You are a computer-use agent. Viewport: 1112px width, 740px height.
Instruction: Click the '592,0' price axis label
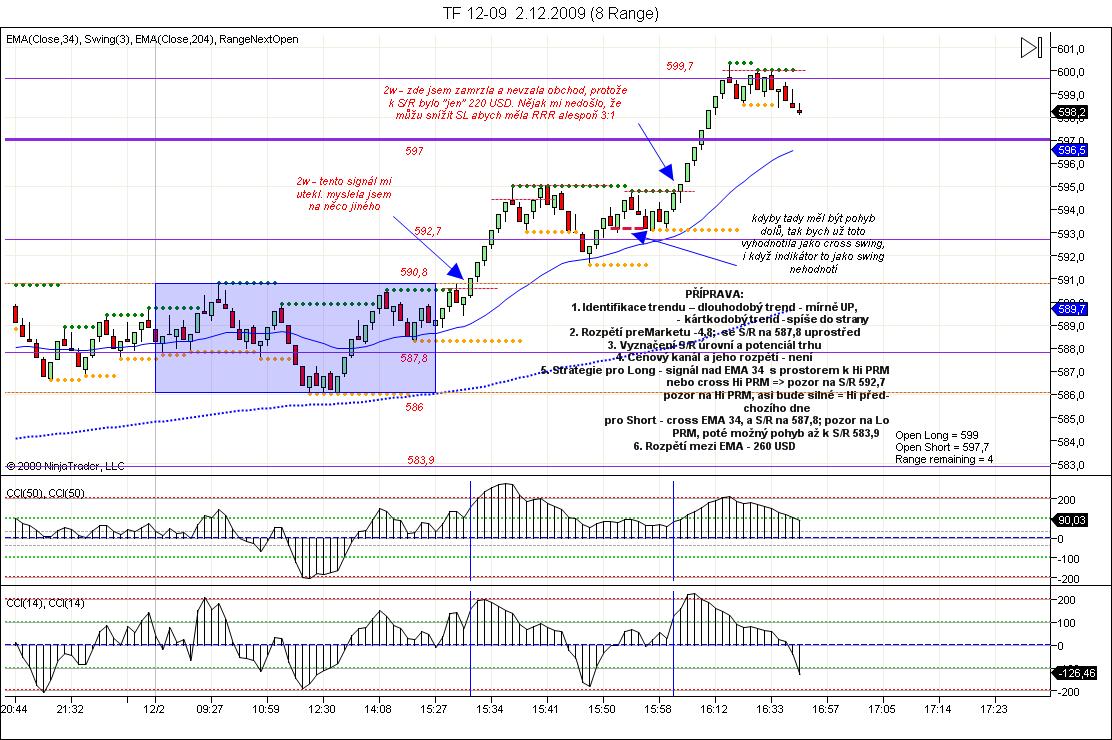1071,257
